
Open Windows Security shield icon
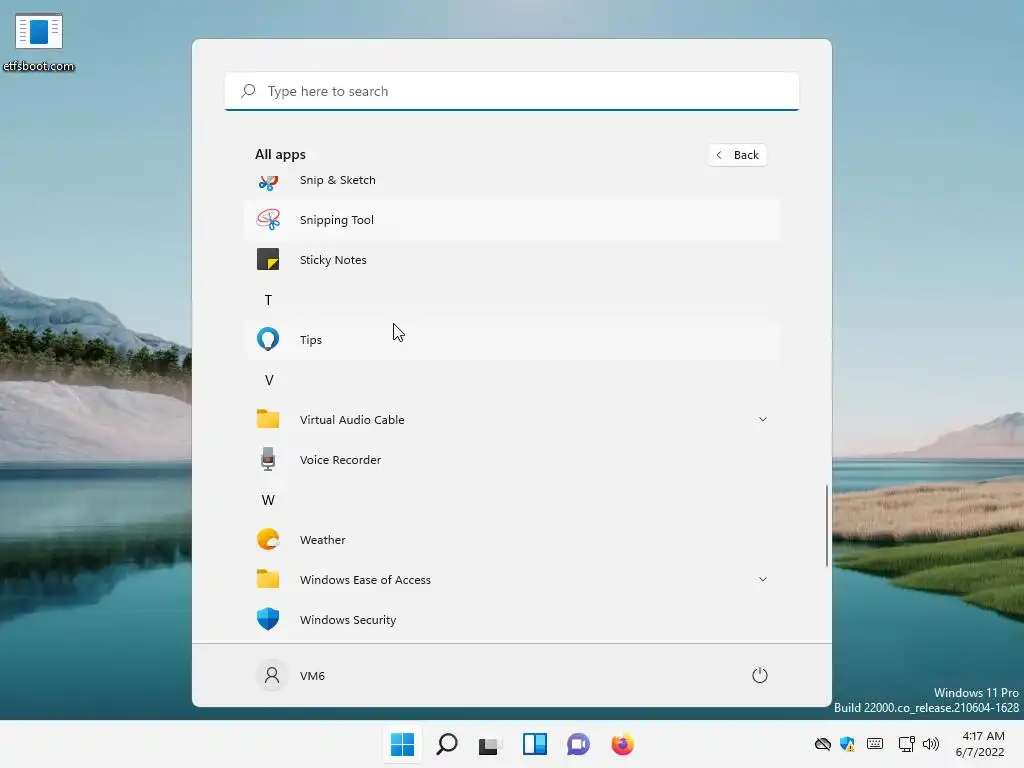(268, 619)
